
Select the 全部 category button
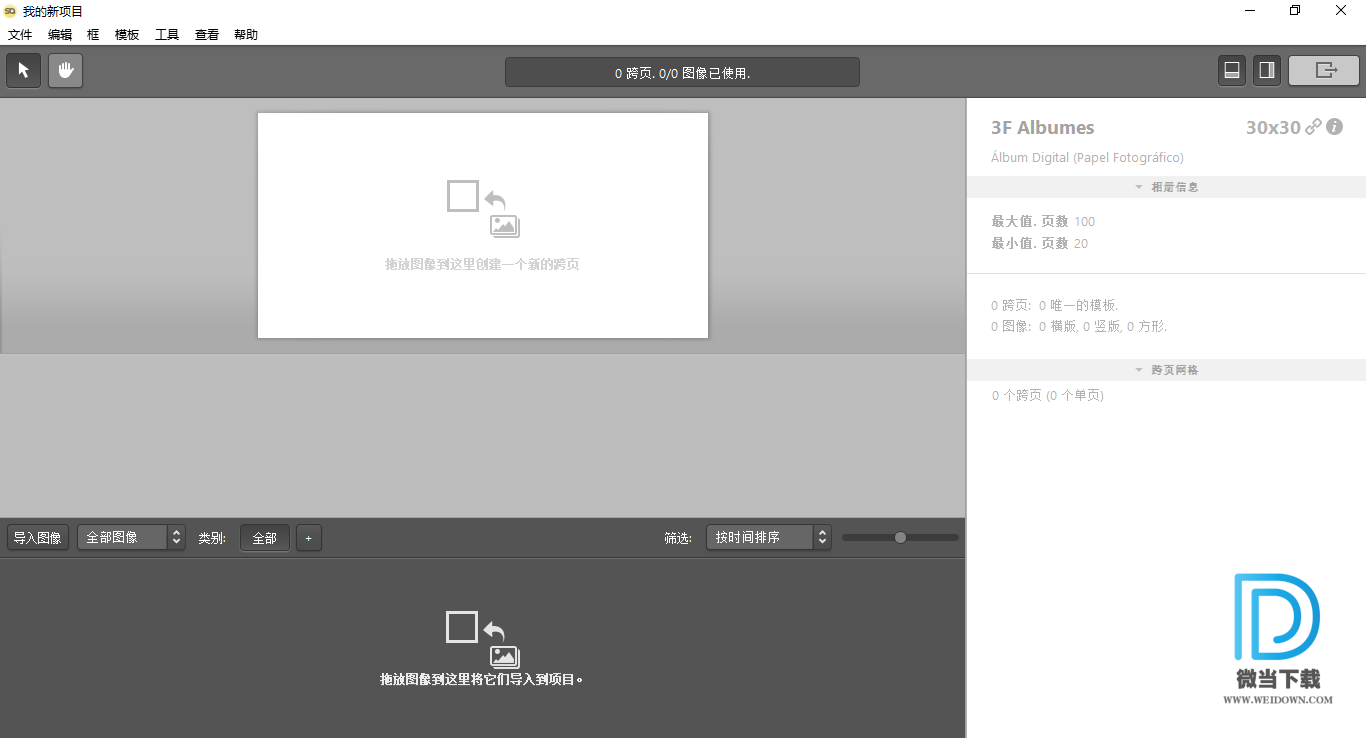point(264,538)
